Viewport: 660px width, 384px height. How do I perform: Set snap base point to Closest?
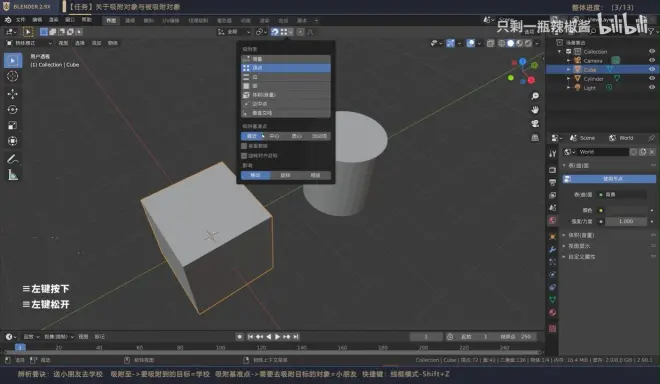pos(252,136)
